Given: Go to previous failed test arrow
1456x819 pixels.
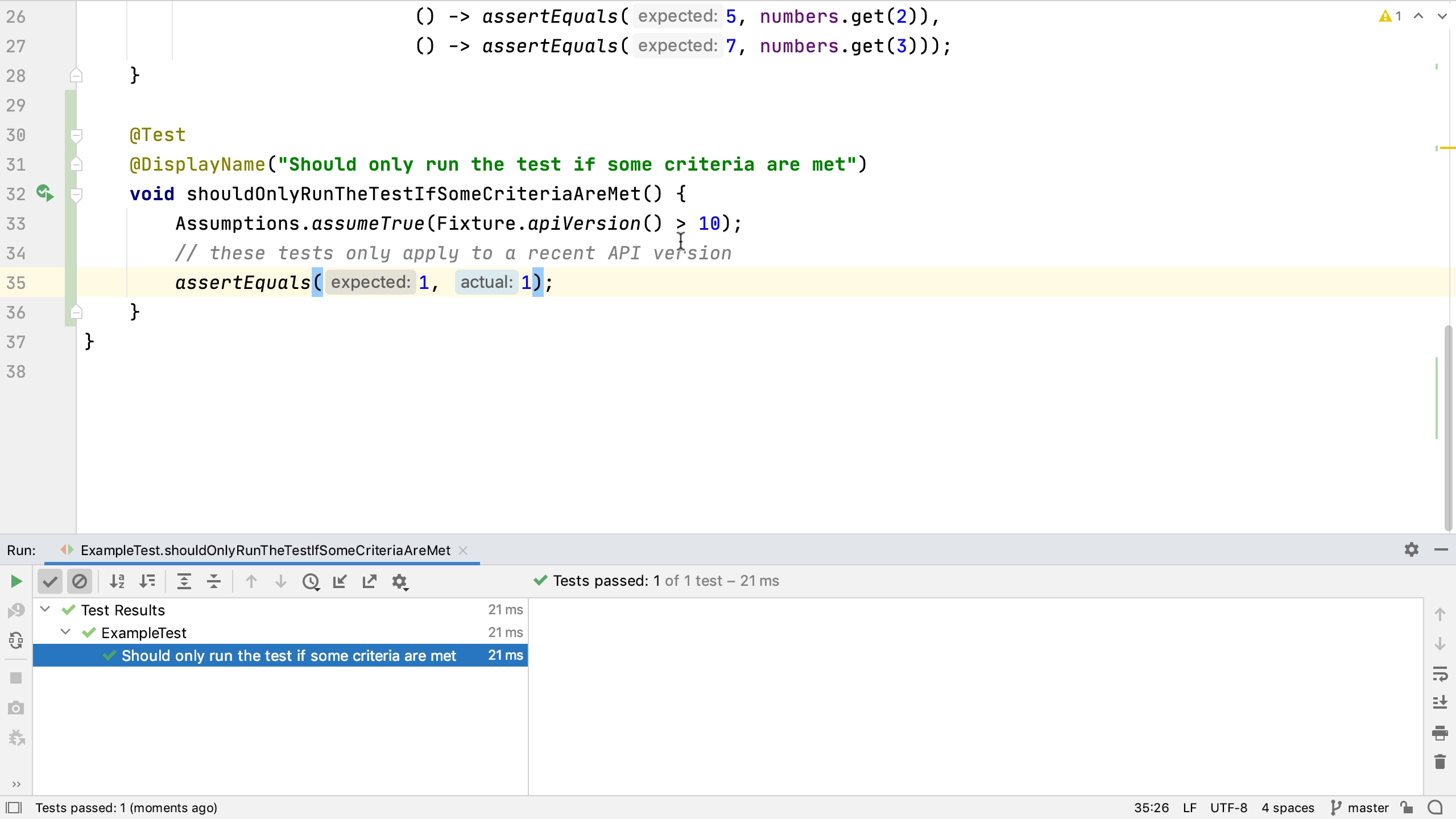Looking at the screenshot, I should [251, 581].
